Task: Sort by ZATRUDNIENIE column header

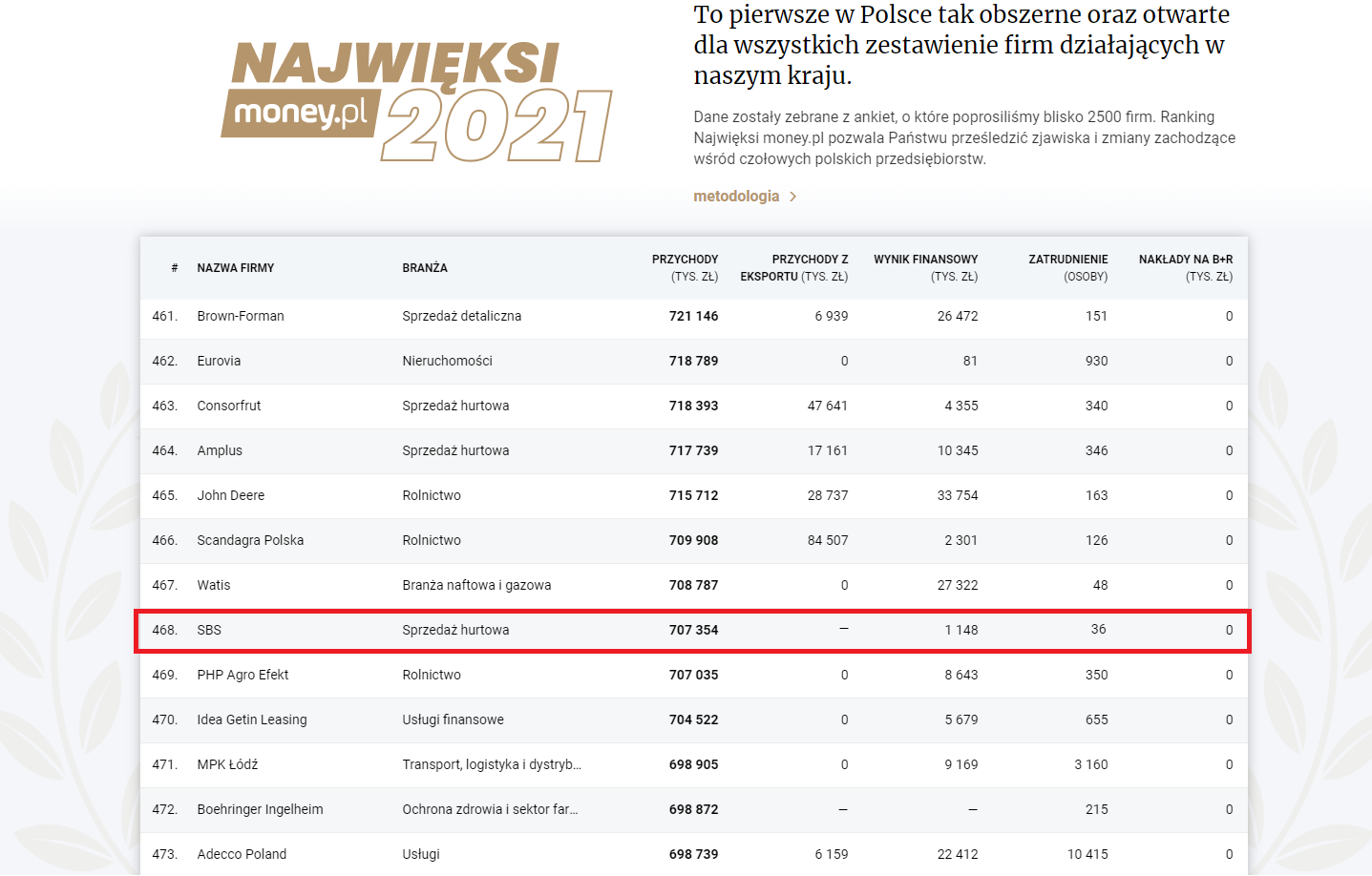Action: (1068, 268)
